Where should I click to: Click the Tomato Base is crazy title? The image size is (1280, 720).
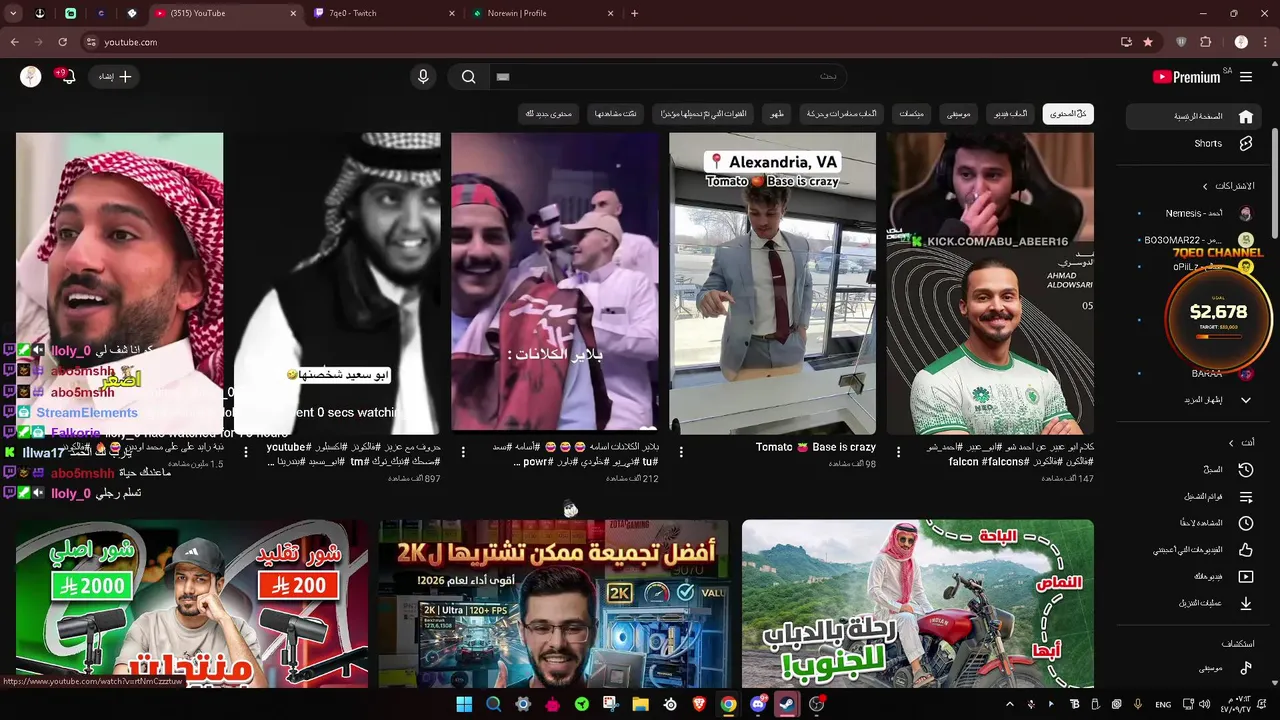(815, 447)
